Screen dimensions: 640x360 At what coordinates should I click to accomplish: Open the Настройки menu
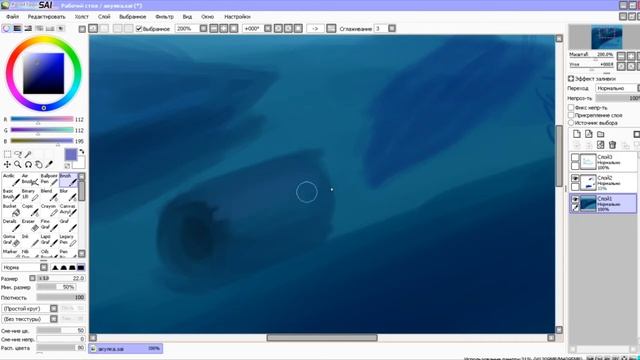[237, 17]
